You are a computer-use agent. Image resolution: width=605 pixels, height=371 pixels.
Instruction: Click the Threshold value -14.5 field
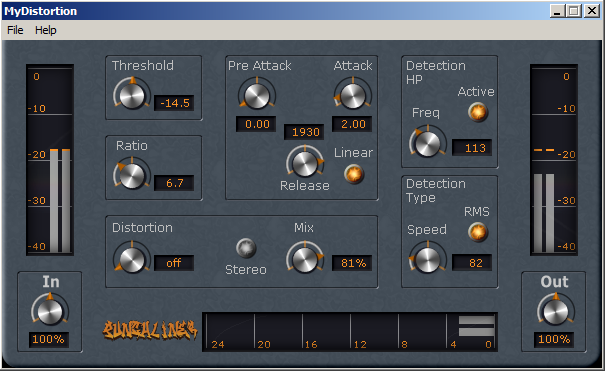click(x=174, y=103)
